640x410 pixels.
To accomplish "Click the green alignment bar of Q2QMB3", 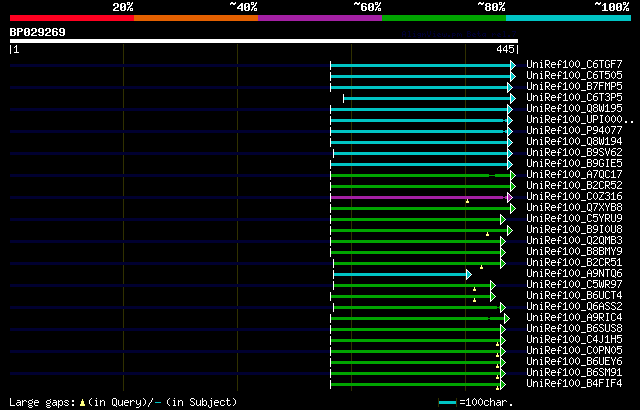I will coord(416,242).
